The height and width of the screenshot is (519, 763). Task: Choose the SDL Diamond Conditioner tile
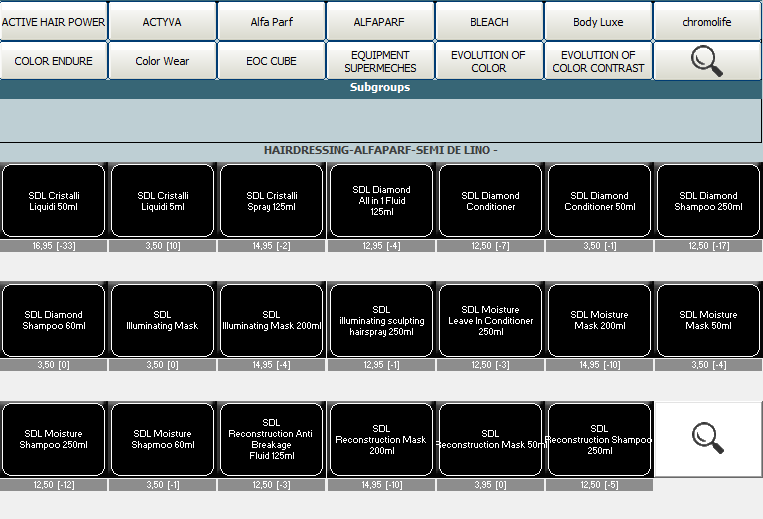(x=490, y=200)
